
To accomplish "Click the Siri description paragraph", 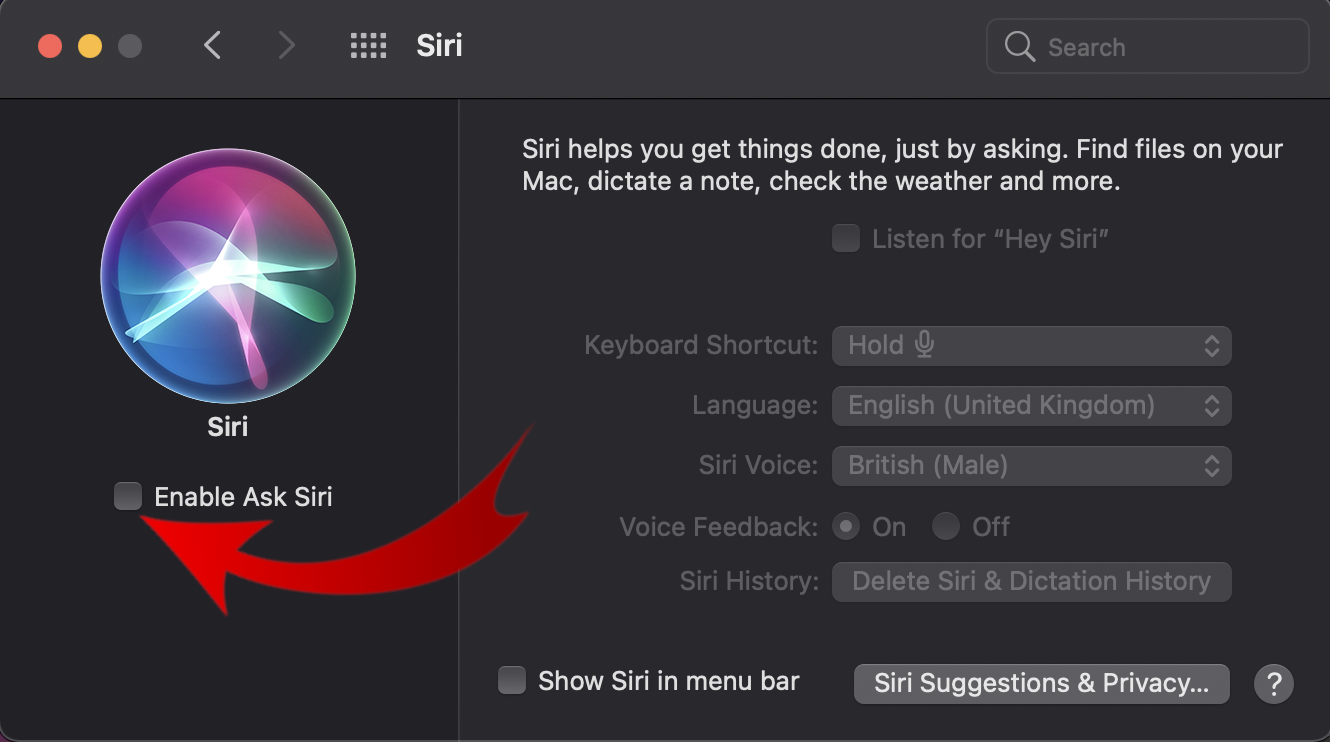I will [x=903, y=166].
